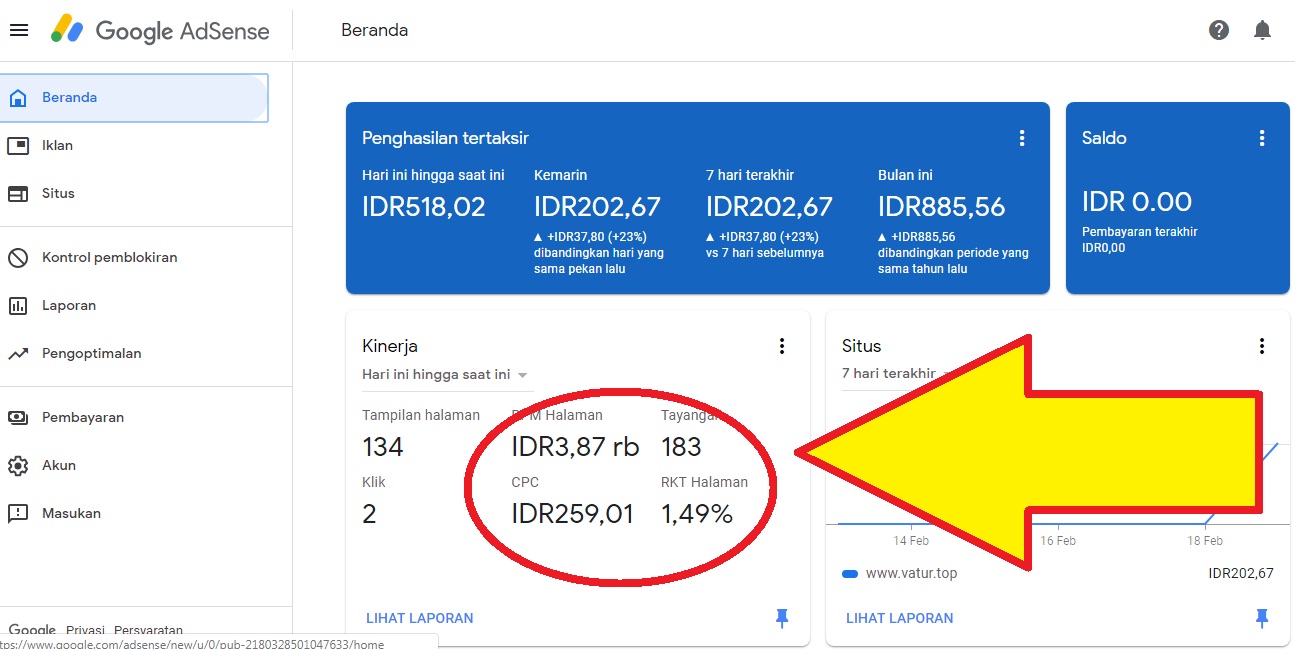
Task: Open the Laporan section
Action: pos(68,305)
